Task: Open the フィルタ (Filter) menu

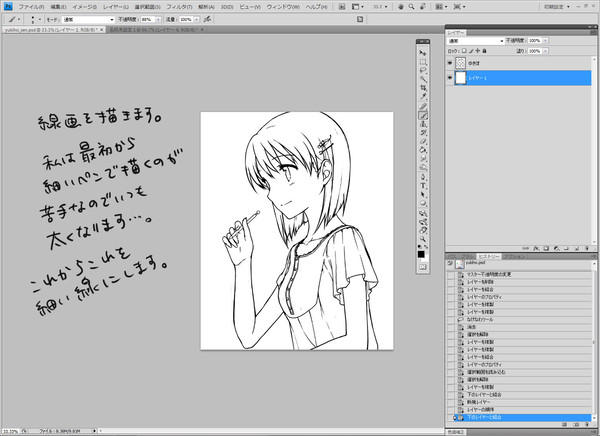Action: tap(179, 7)
